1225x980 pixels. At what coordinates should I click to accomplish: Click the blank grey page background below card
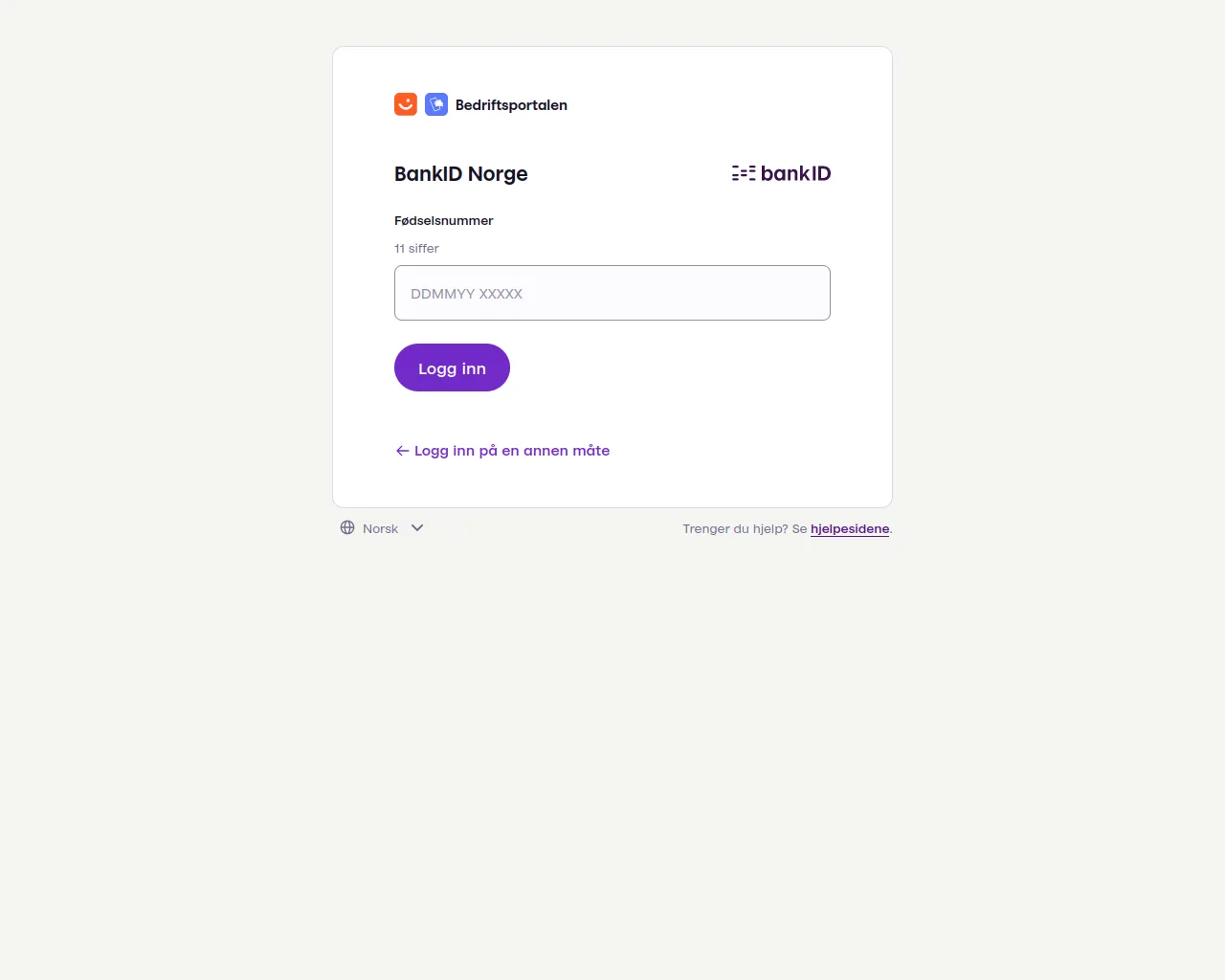point(612,746)
